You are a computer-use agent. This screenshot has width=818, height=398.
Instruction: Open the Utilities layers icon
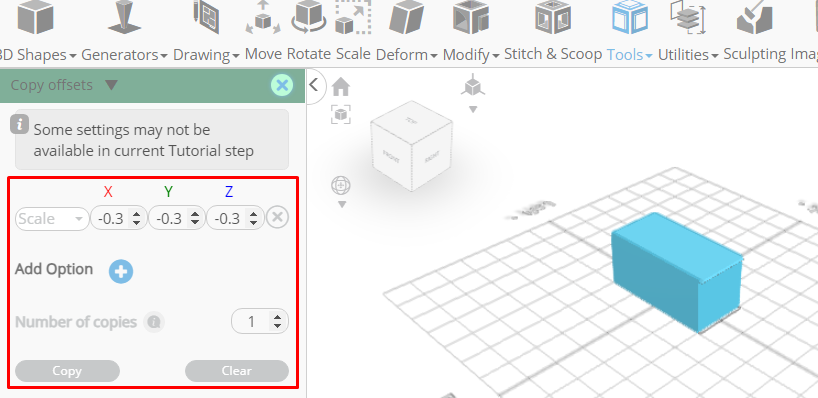[x=688, y=17]
